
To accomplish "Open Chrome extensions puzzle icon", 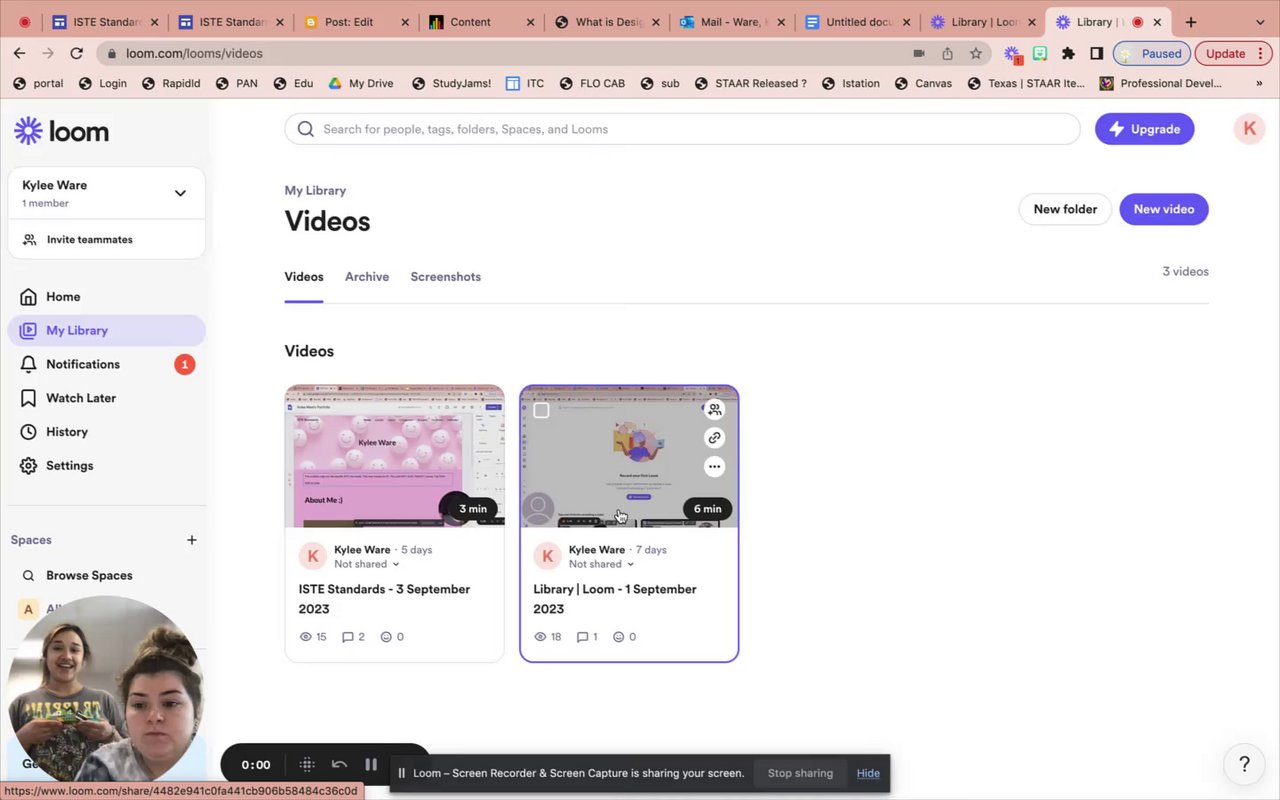I will 1068,53.
